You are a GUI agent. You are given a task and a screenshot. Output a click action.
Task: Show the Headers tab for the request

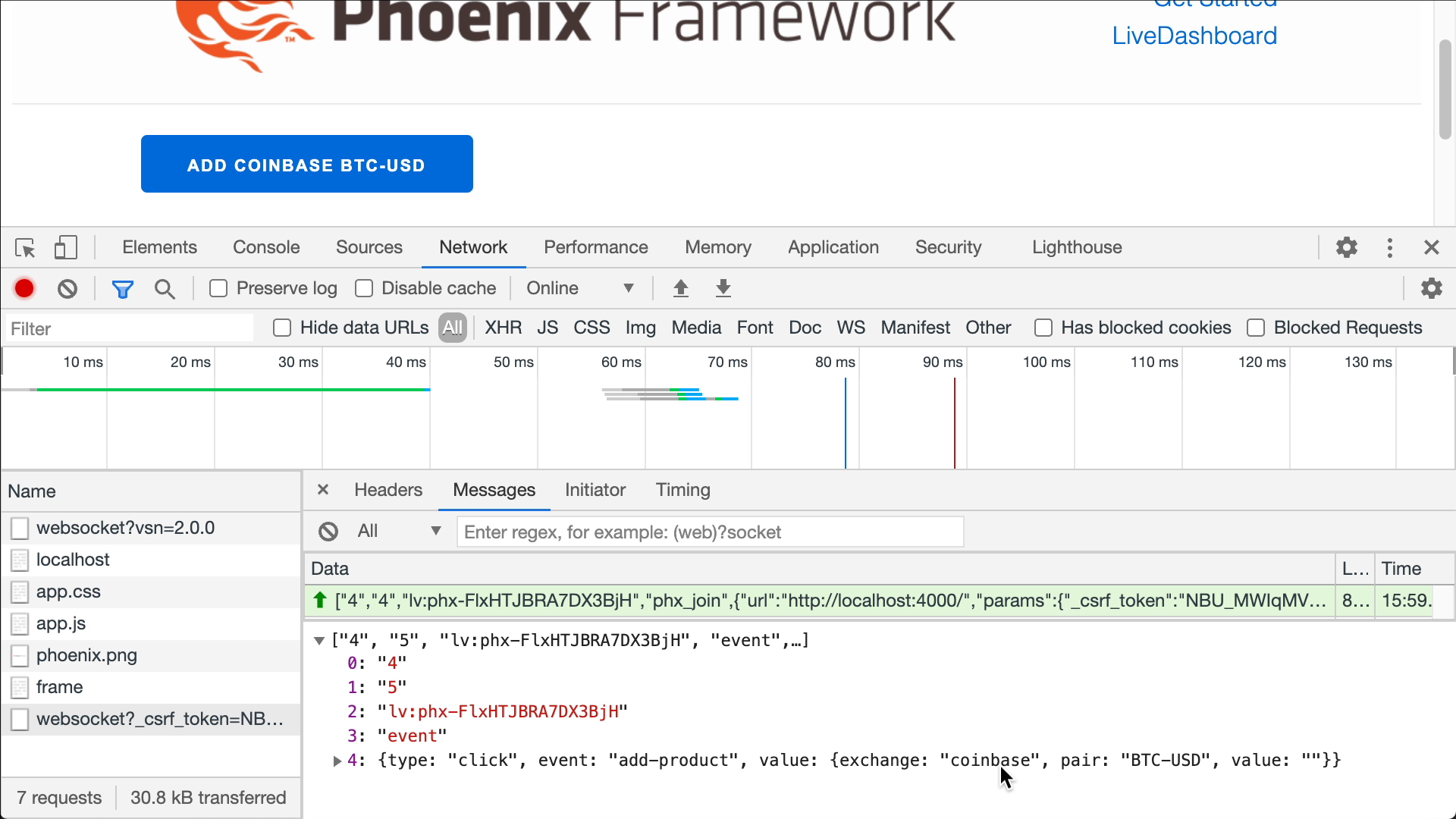coord(388,490)
